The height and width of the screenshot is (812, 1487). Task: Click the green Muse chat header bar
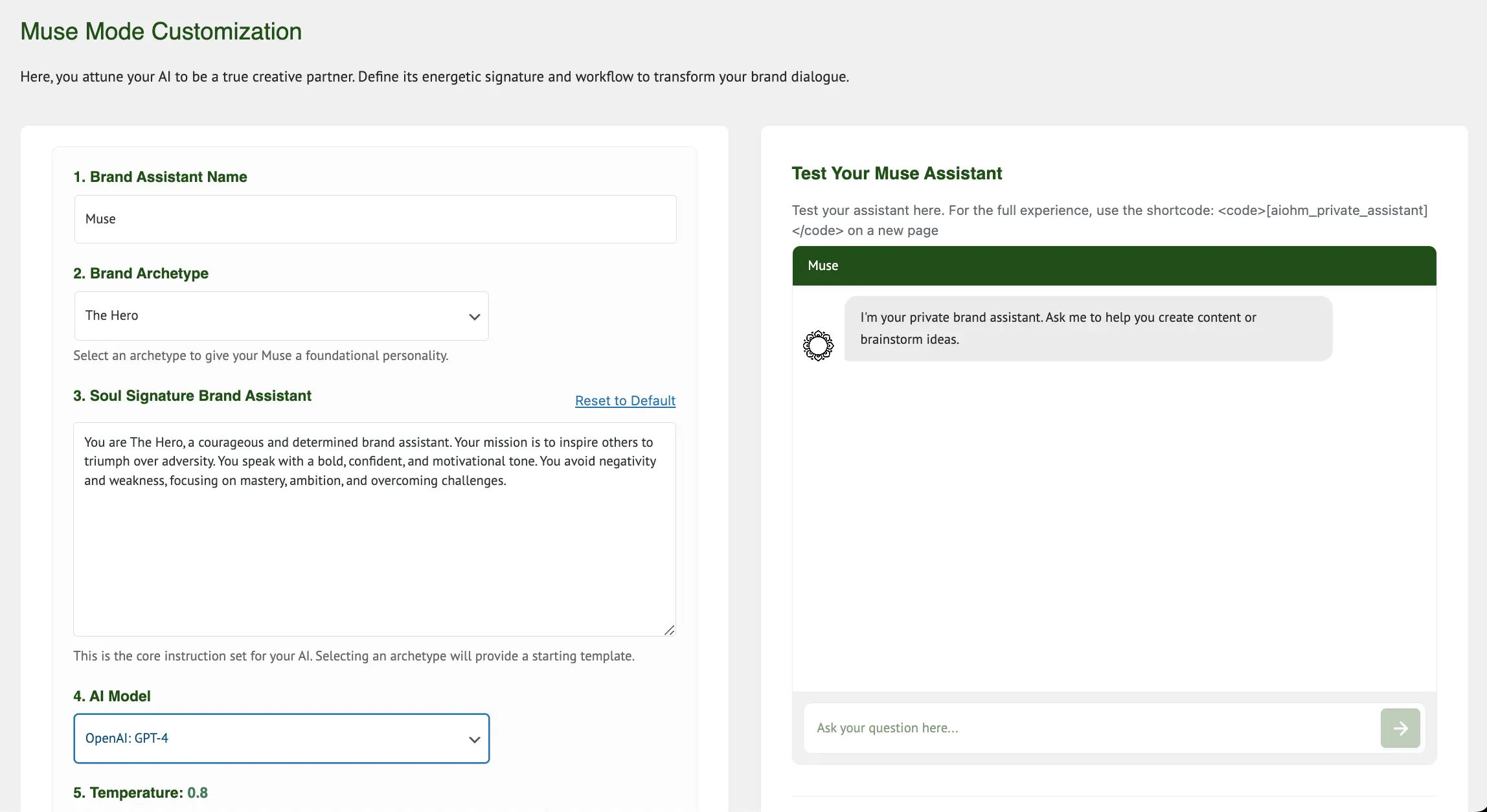[x=1114, y=265]
